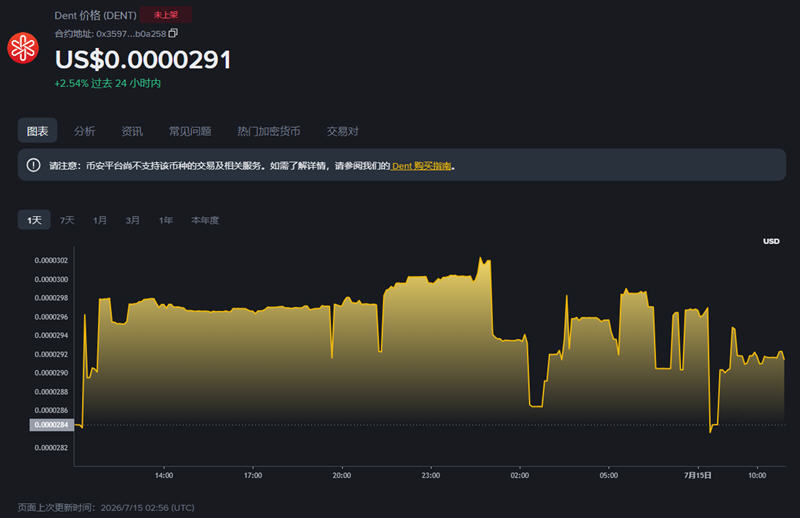Switch to the 分析 tab
The height and width of the screenshot is (518, 800).
(85, 131)
